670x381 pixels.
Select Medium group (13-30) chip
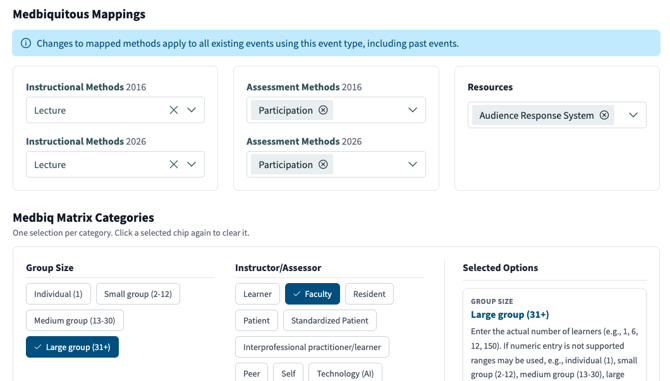pos(75,320)
